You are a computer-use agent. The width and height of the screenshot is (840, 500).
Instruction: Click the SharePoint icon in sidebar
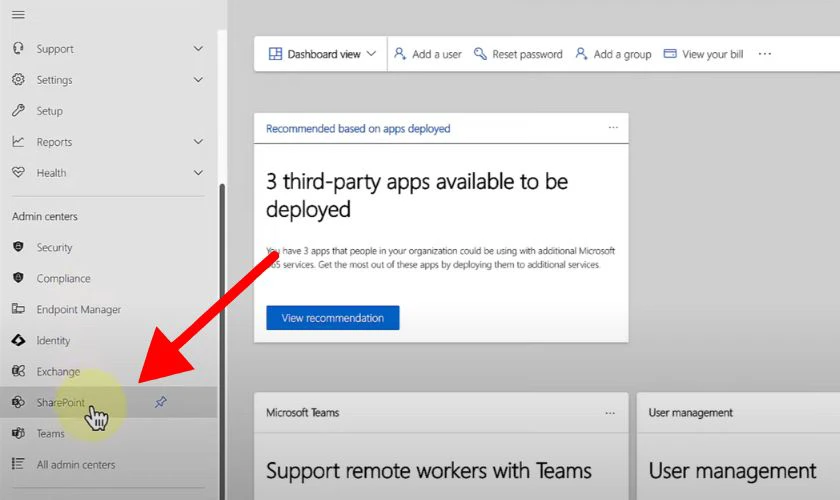click(x=18, y=402)
